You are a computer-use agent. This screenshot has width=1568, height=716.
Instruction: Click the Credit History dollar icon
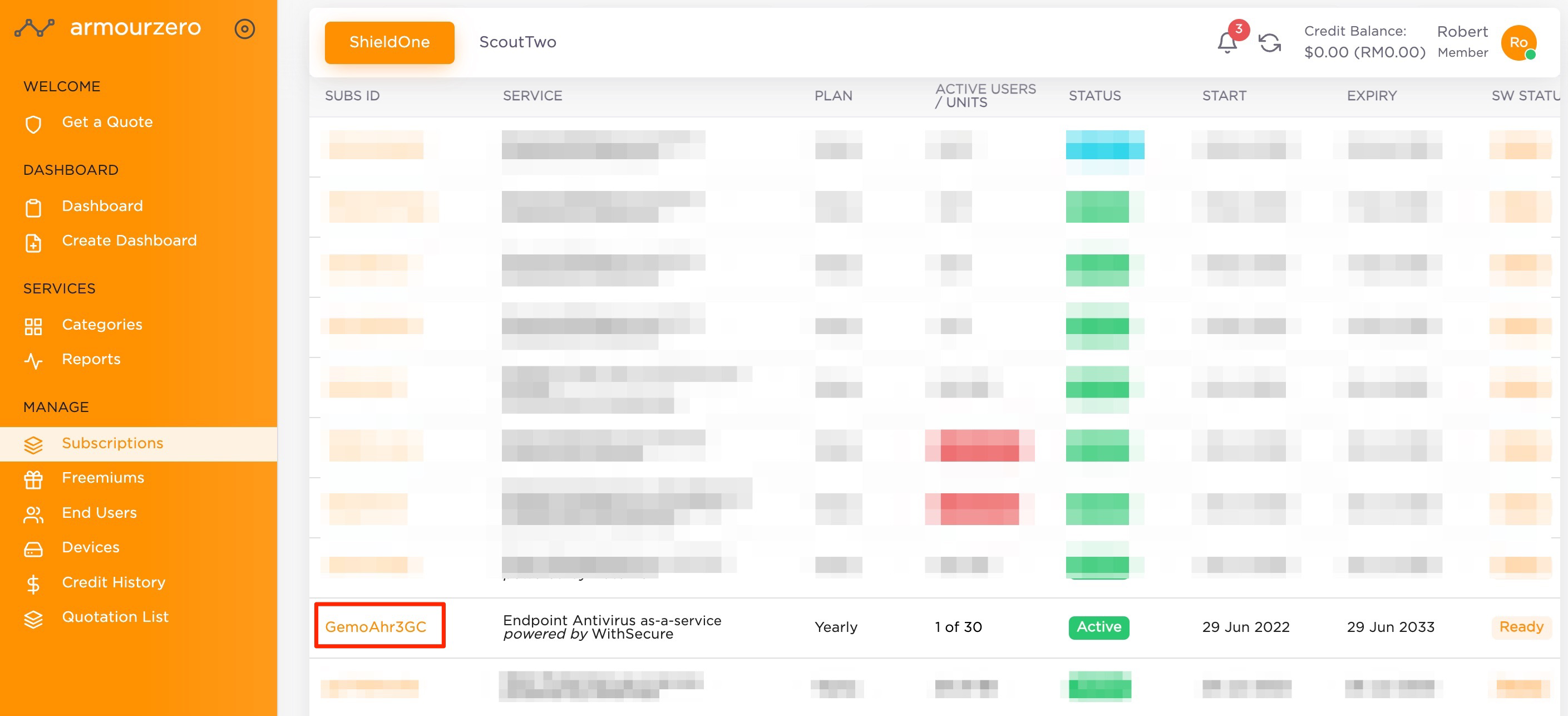33,584
